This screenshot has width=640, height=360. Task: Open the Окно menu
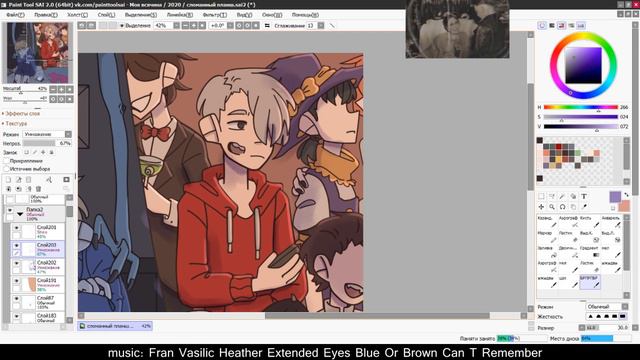pos(272,15)
